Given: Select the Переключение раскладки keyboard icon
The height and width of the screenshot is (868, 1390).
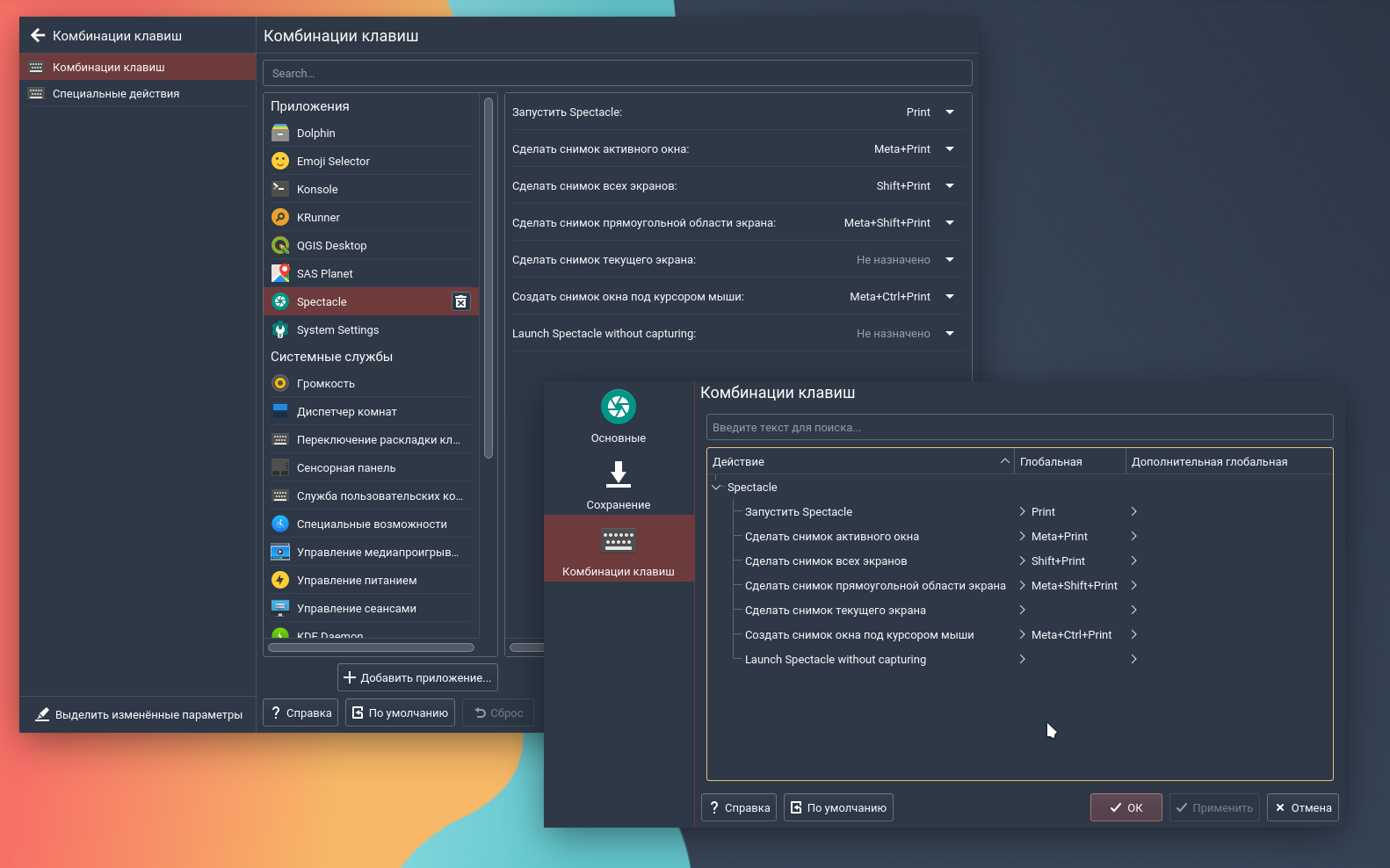Looking at the screenshot, I should coord(280,439).
